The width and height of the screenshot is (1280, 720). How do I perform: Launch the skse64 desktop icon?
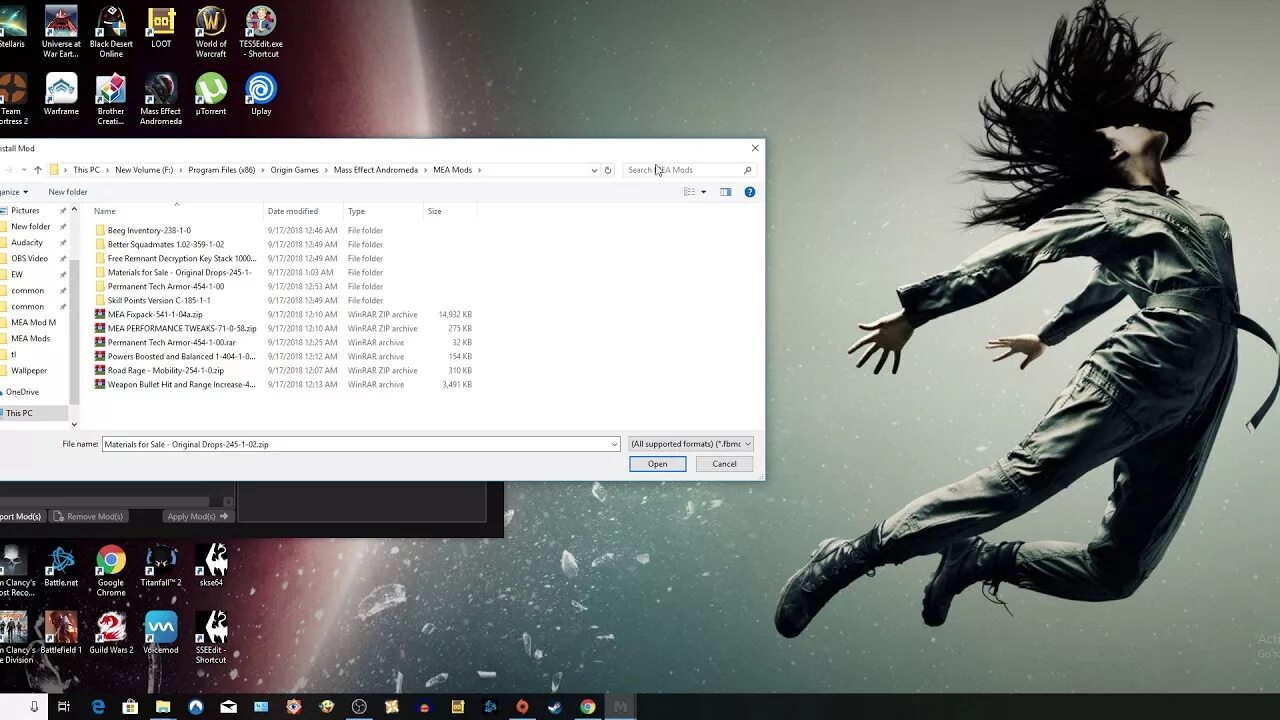[x=211, y=566]
